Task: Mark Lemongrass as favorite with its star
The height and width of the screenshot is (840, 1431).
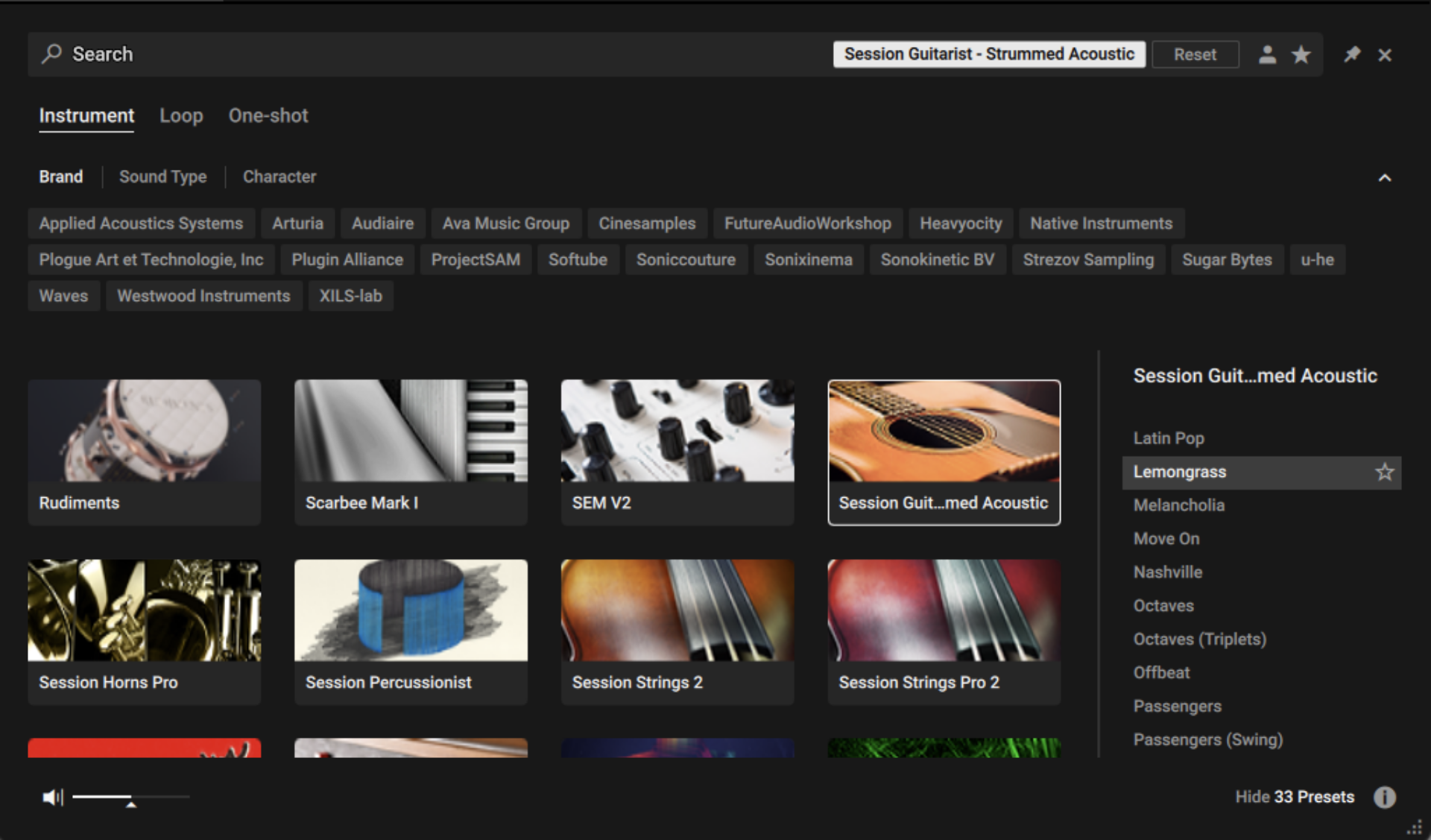Action: 1385,472
